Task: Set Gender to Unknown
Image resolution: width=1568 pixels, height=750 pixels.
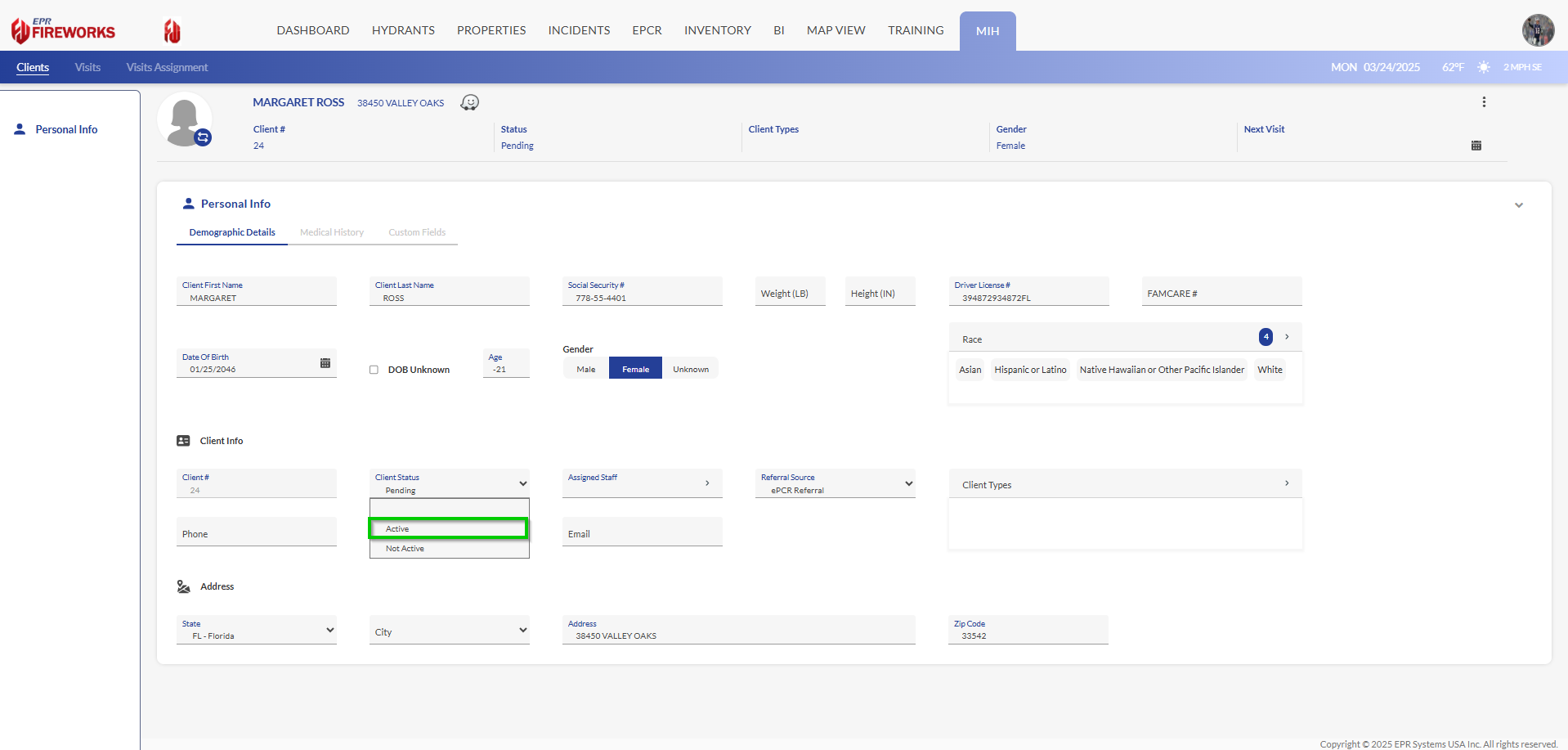Action: [690, 368]
